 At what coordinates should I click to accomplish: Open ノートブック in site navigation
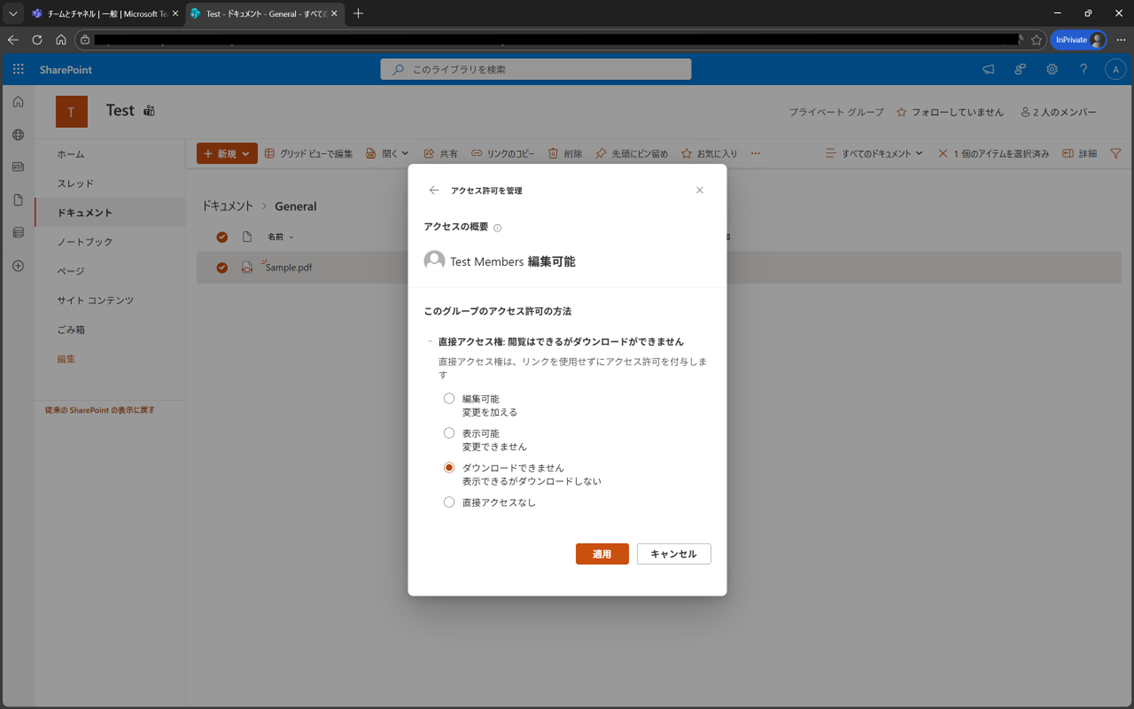click(85, 242)
